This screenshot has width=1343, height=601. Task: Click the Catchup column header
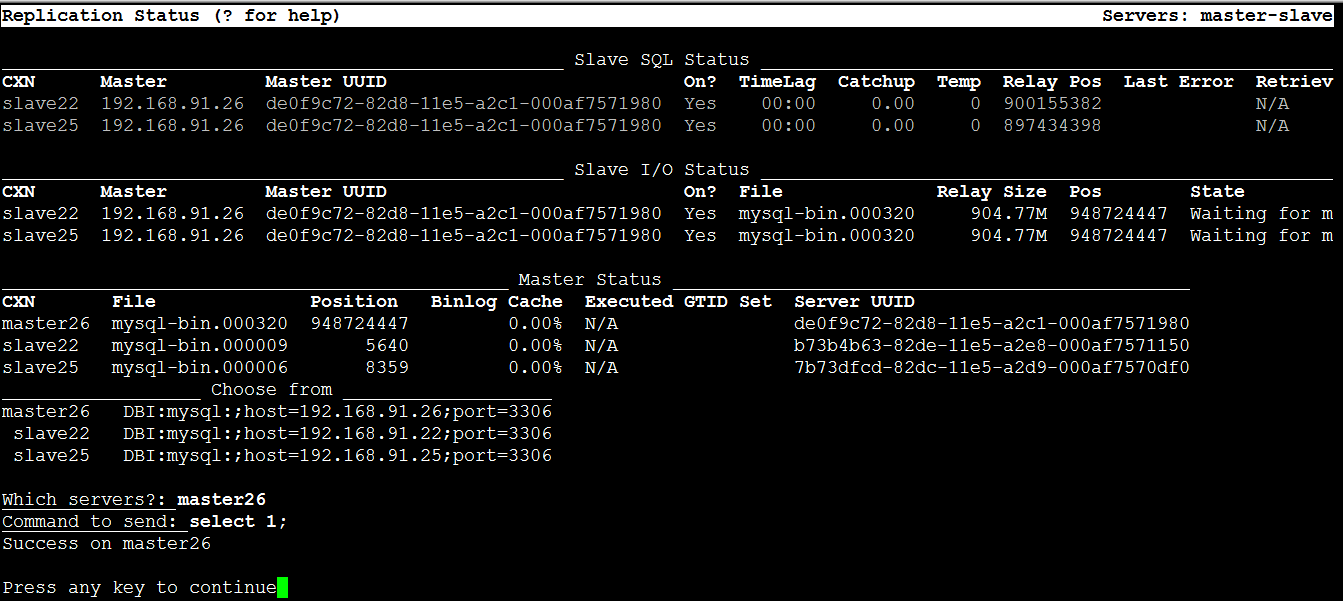pos(876,82)
